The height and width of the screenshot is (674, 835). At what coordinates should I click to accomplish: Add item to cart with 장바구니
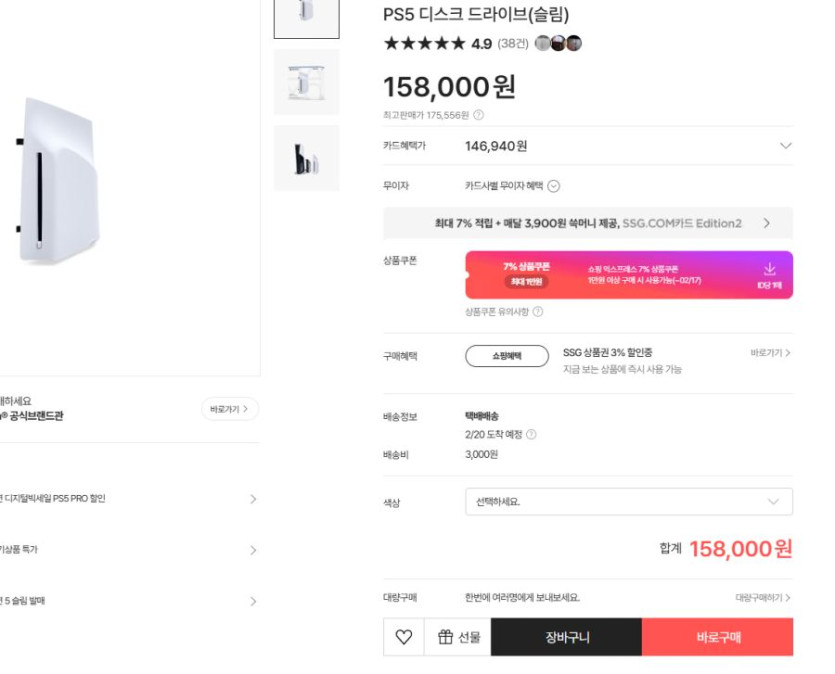[566, 637]
